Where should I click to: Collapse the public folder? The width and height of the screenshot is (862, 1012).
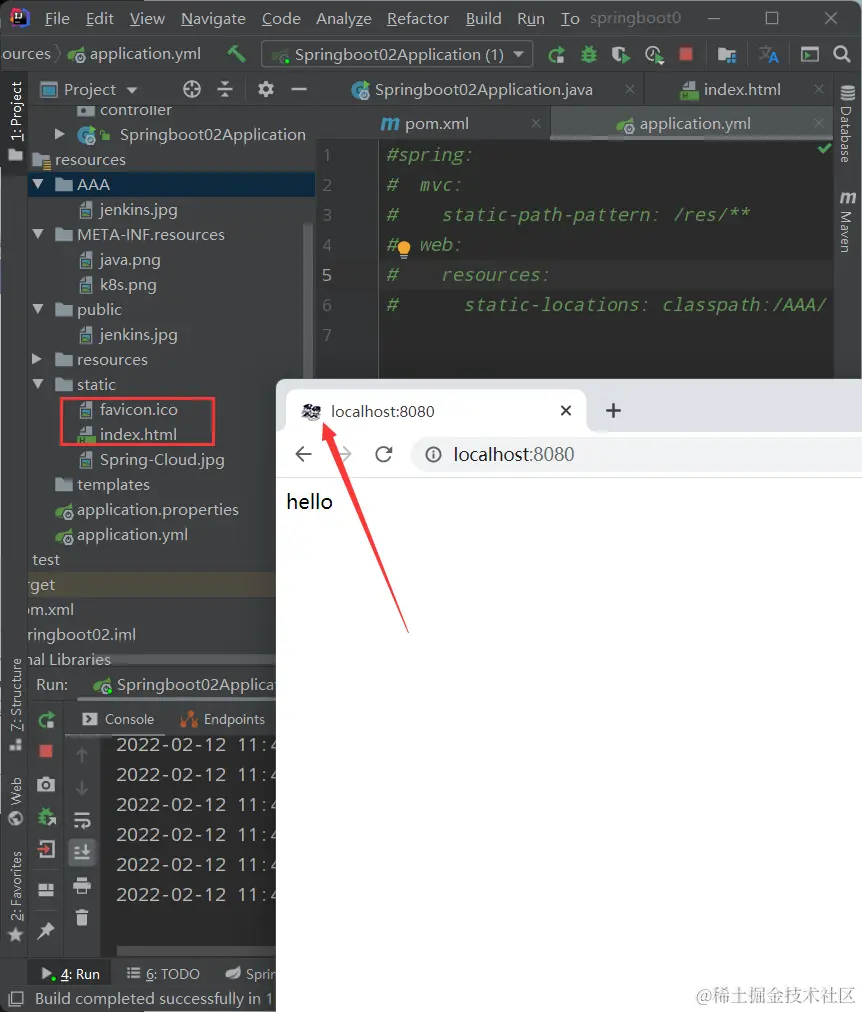tap(38, 309)
